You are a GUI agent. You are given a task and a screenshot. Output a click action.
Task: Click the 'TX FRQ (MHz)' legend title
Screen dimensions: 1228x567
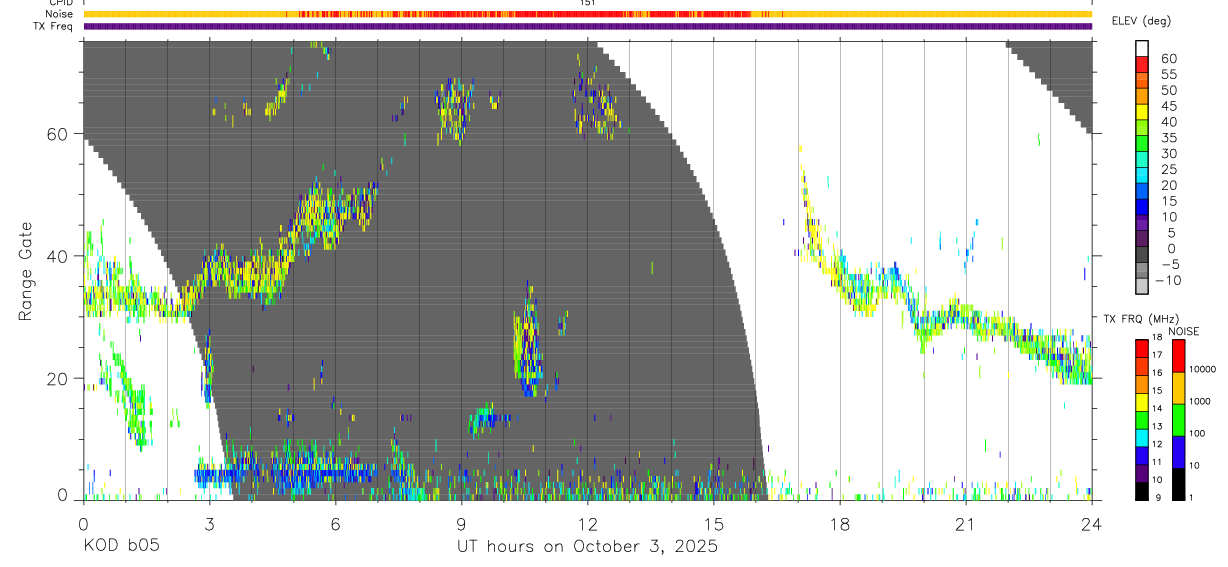coord(1141,318)
